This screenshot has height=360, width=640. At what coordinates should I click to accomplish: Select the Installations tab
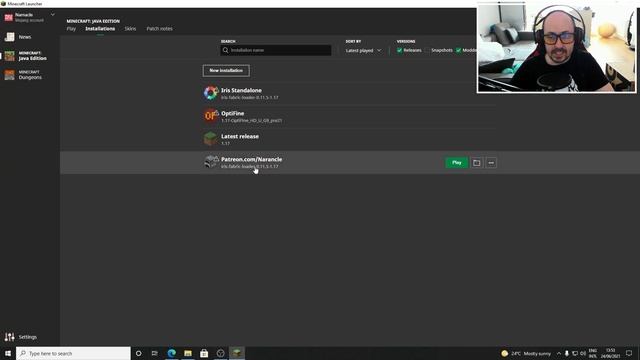(x=100, y=29)
